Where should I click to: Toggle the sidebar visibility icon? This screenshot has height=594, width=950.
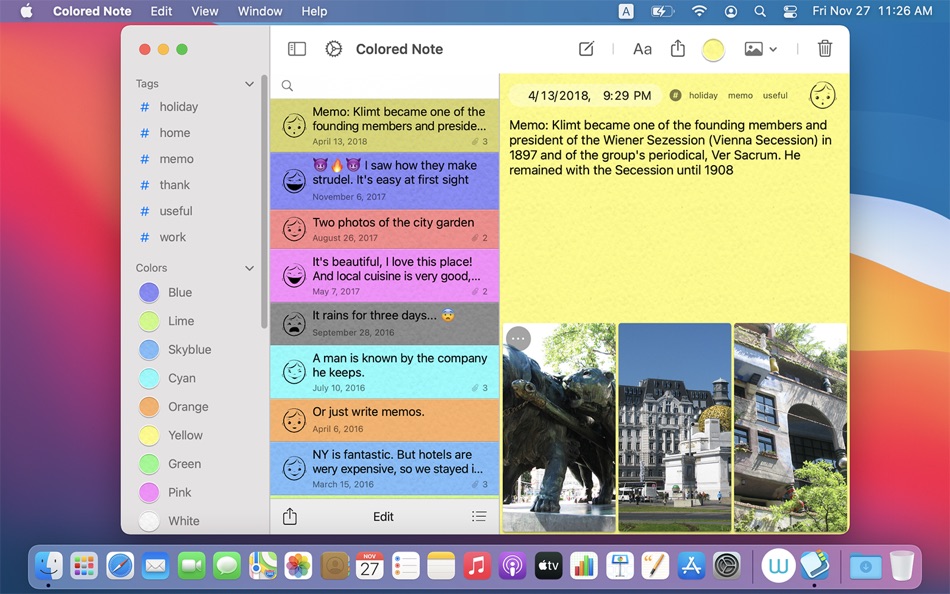point(295,48)
